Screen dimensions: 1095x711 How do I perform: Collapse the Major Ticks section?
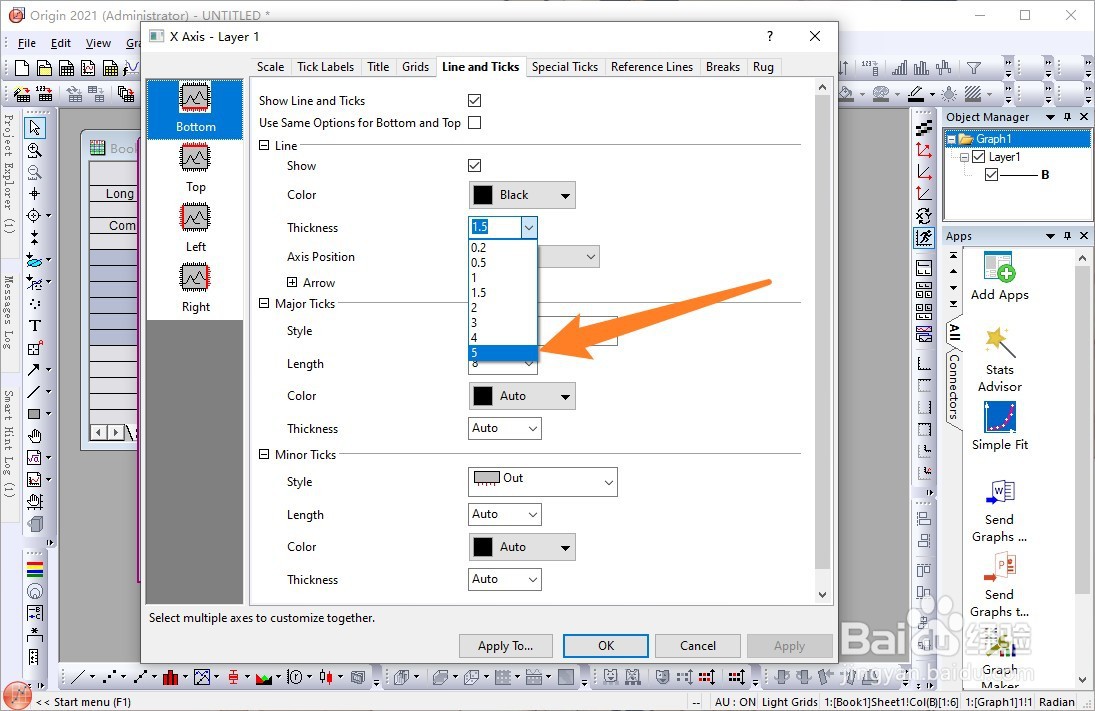pos(264,303)
